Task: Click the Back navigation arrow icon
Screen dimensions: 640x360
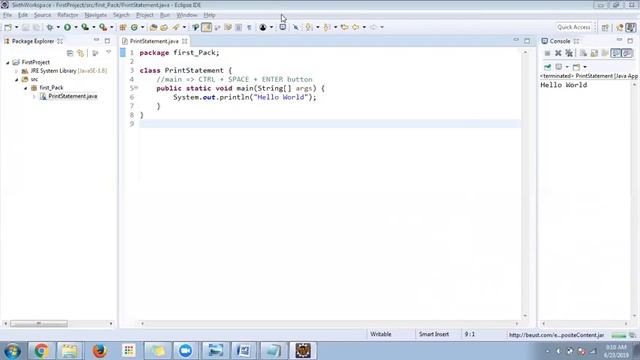Action: 356,27
